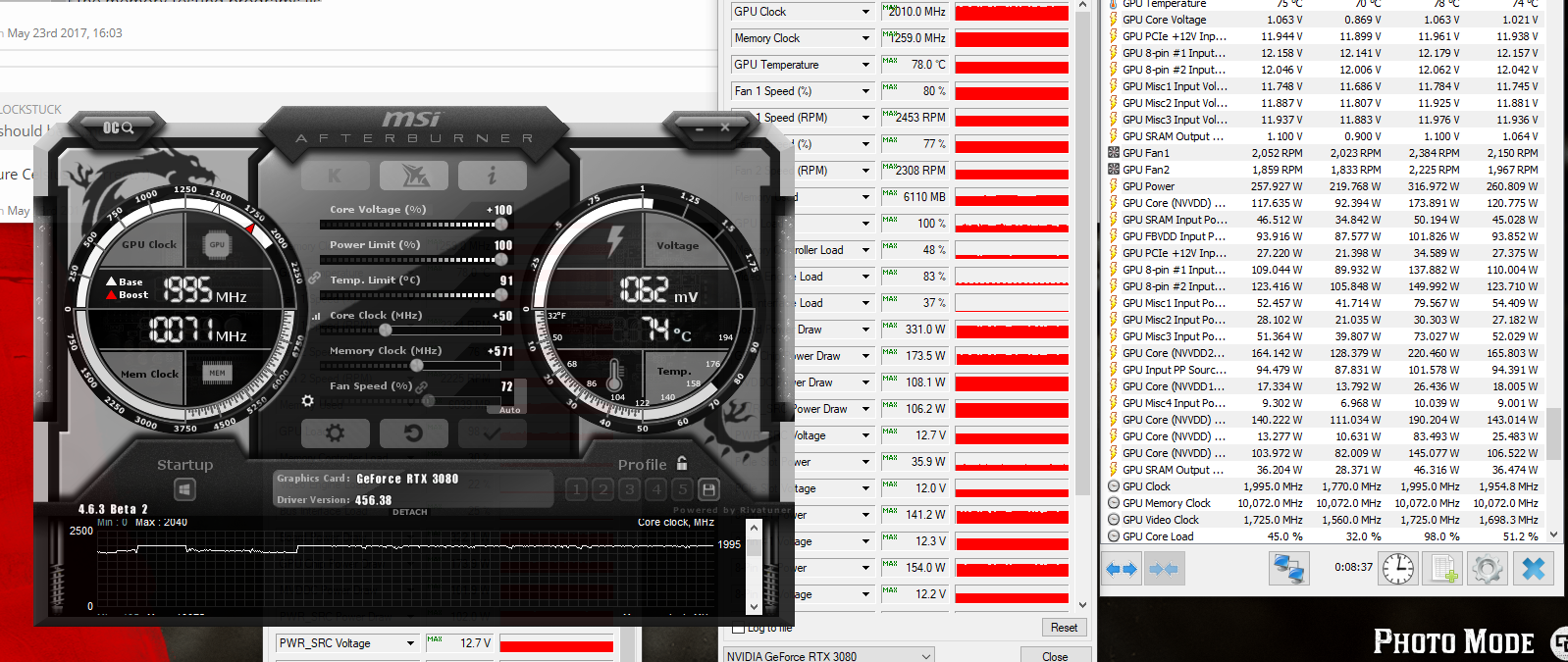Open Afterburner information (i) button
The height and width of the screenshot is (662, 1568).
point(493,177)
